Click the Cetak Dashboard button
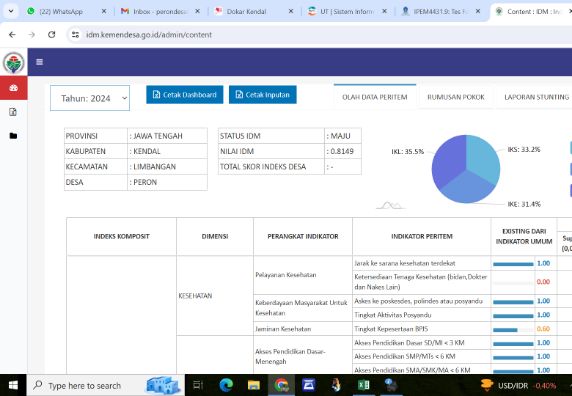Image resolution: width=572 pixels, height=396 pixels. [x=185, y=95]
